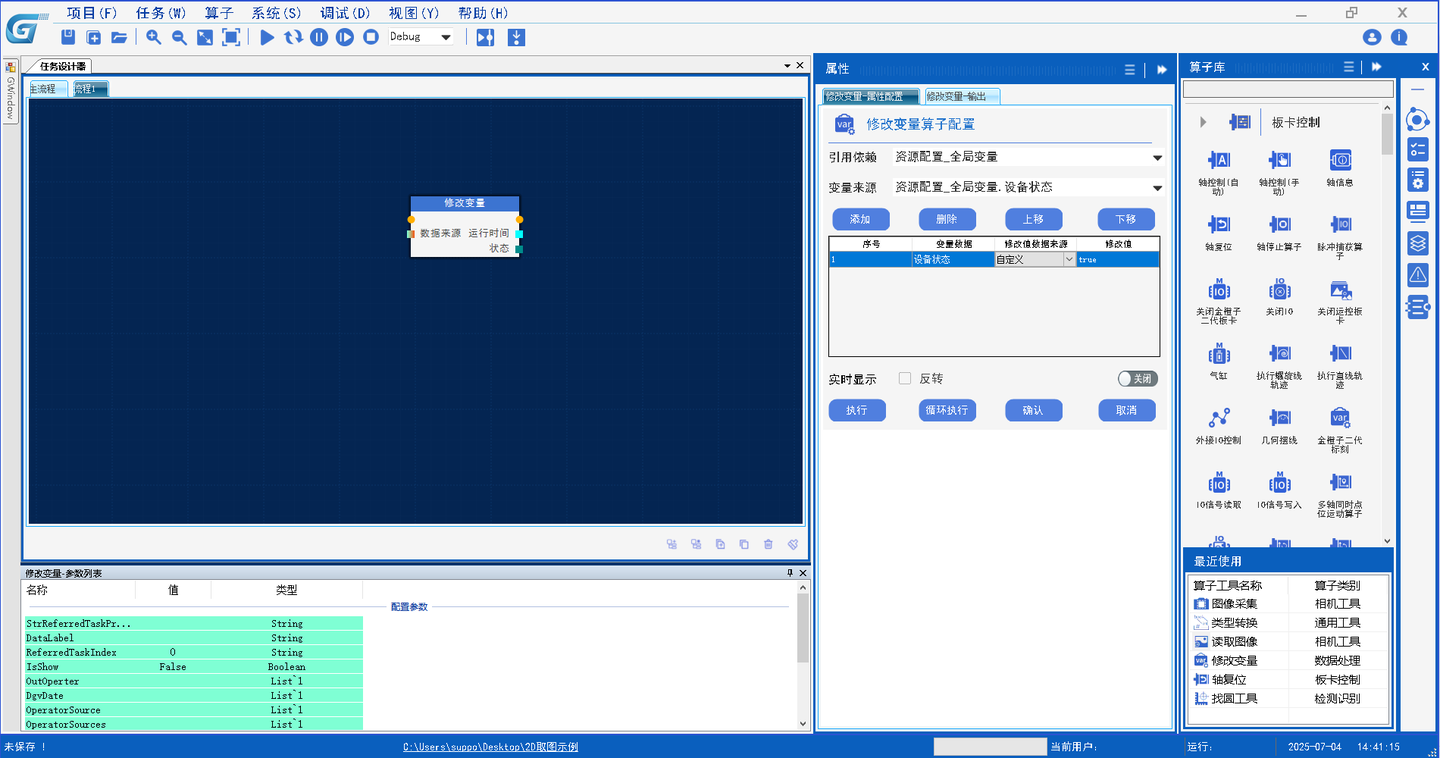This screenshot has height=758, width=1440.
Task: Check the 反转 checkbox
Action: [905, 379]
